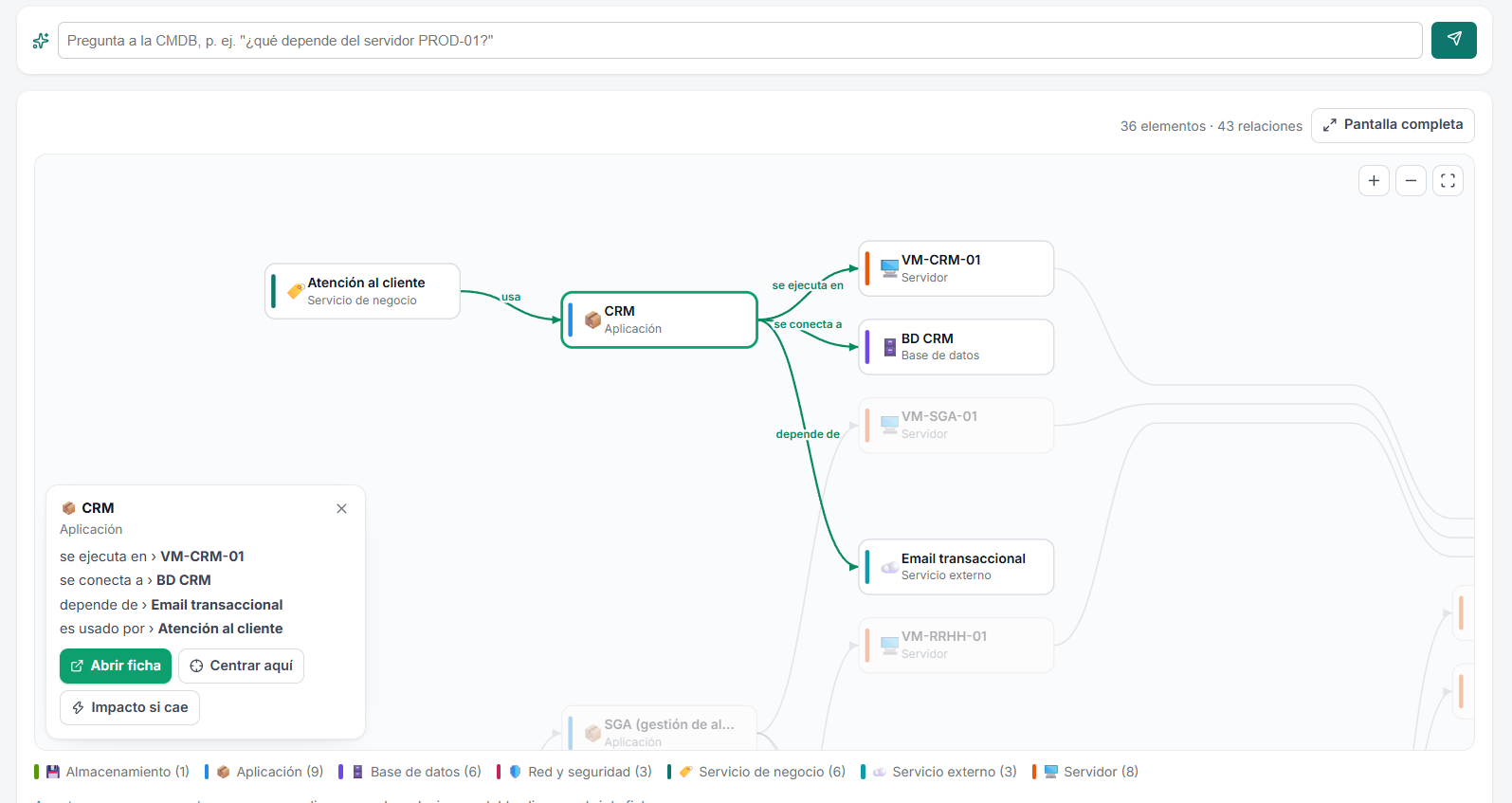Image resolution: width=1512 pixels, height=803 pixels.
Task: Focus the CMDB question input field
Action: coord(739,41)
